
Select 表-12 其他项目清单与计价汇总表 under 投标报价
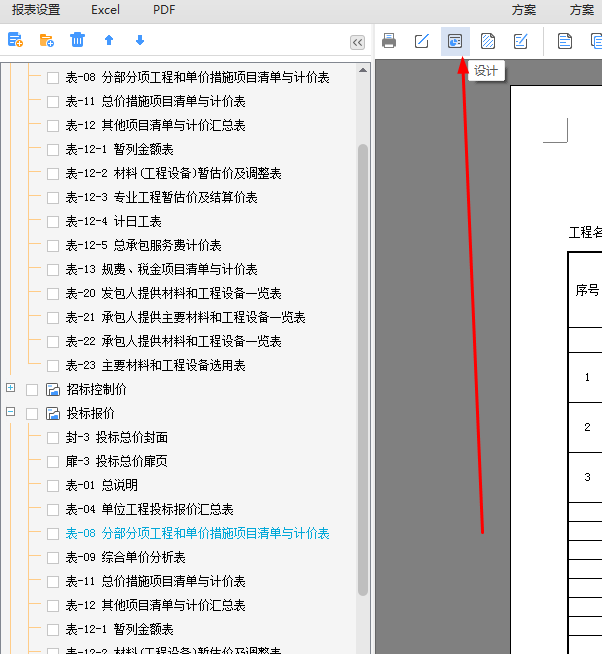[x=156, y=606]
